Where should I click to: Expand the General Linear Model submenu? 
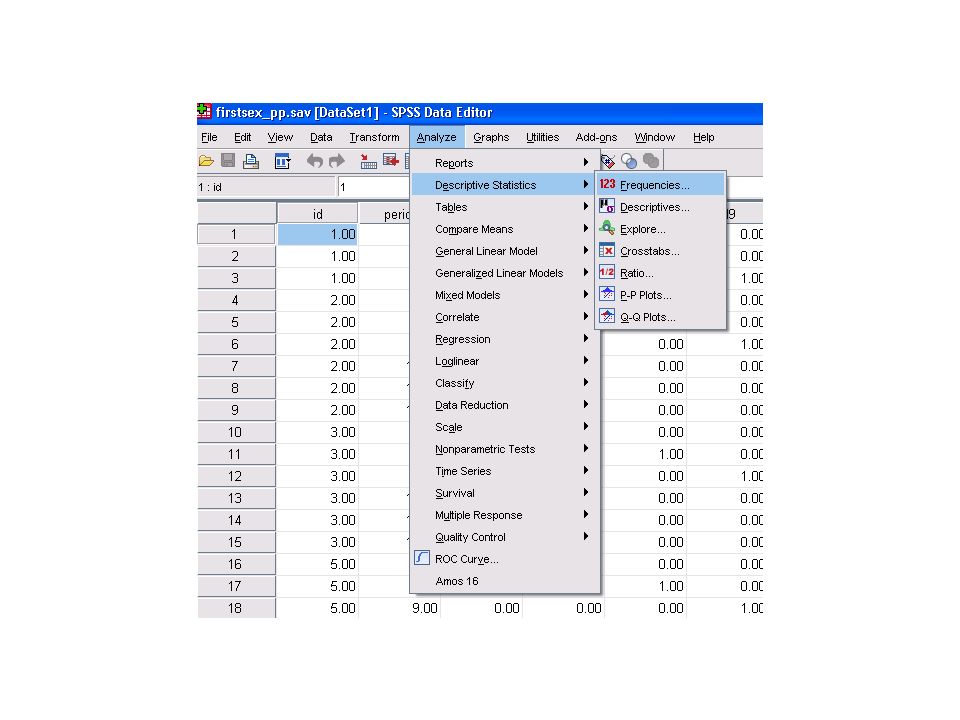pos(504,251)
